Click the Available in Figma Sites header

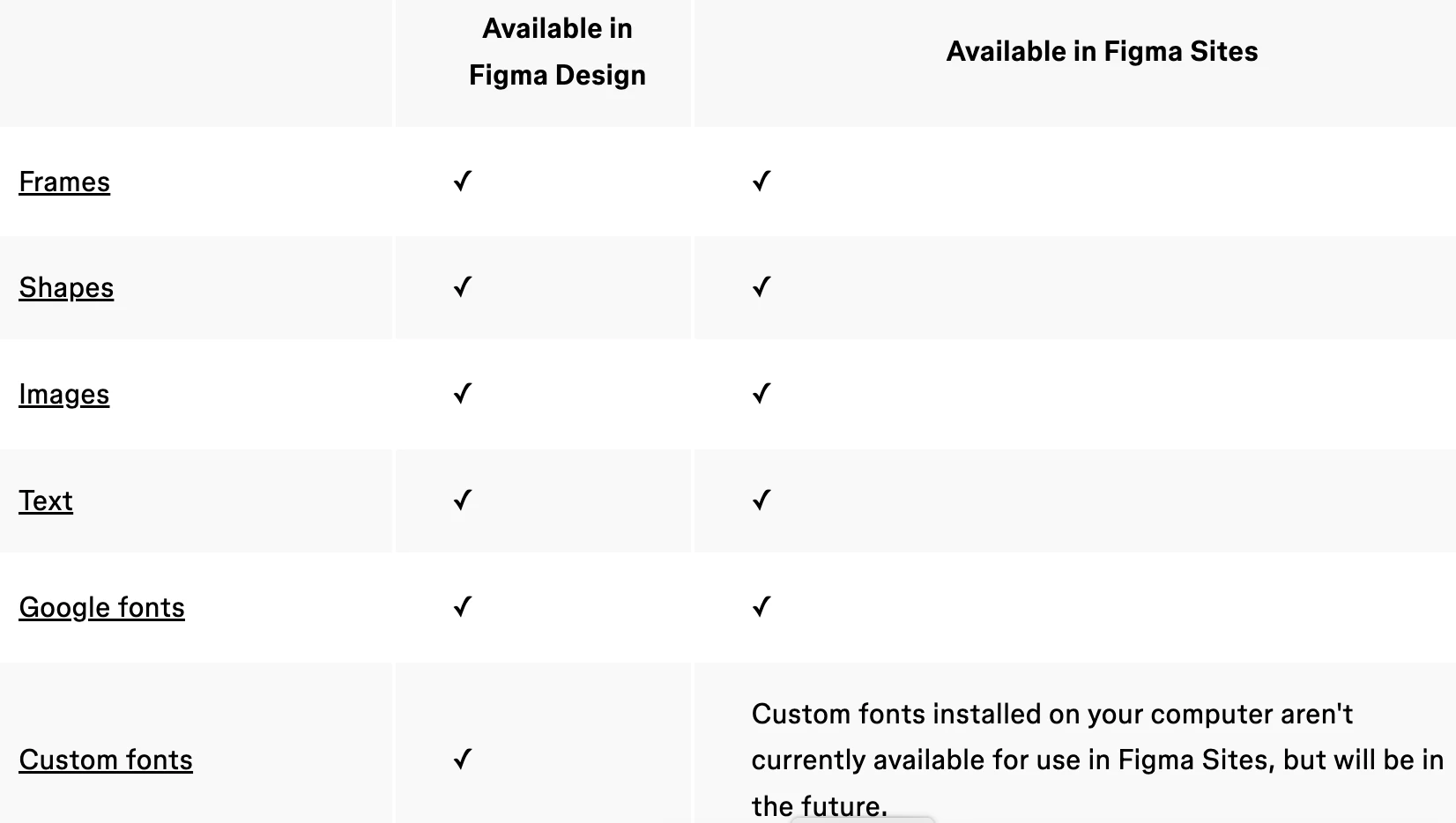tap(1102, 51)
